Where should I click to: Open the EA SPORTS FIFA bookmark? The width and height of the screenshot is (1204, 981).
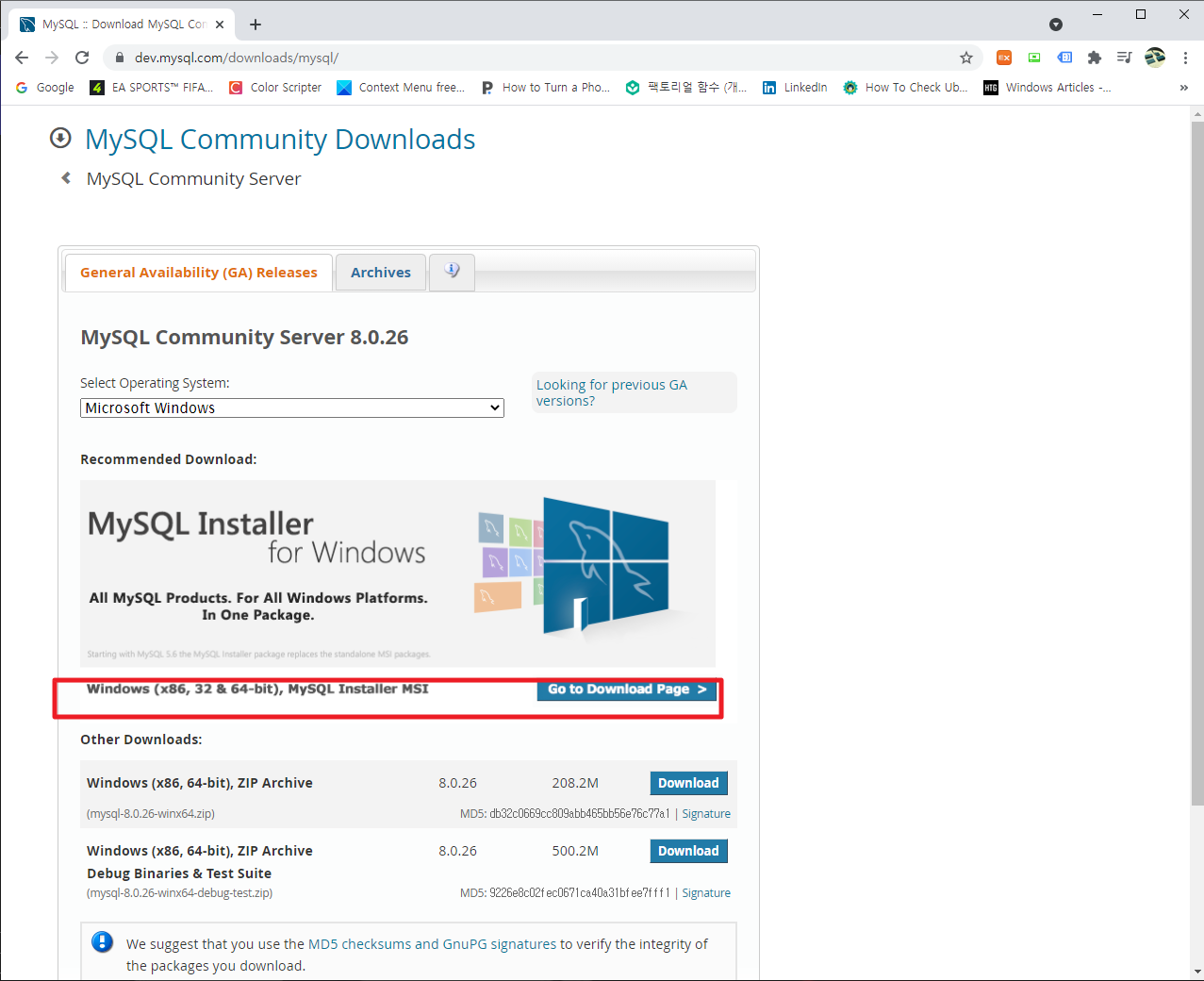tap(152, 87)
